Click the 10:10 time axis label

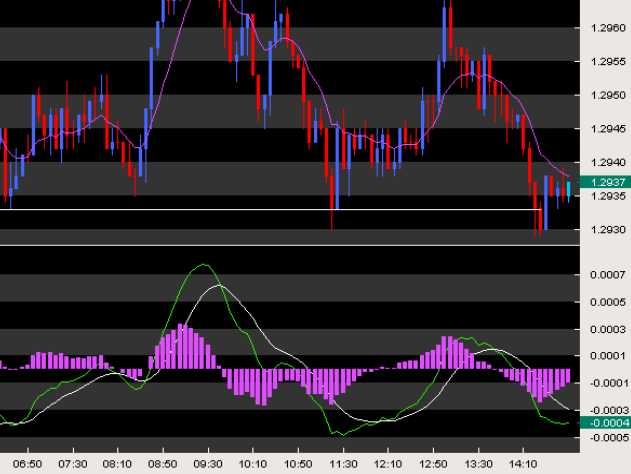coord(253,464)
